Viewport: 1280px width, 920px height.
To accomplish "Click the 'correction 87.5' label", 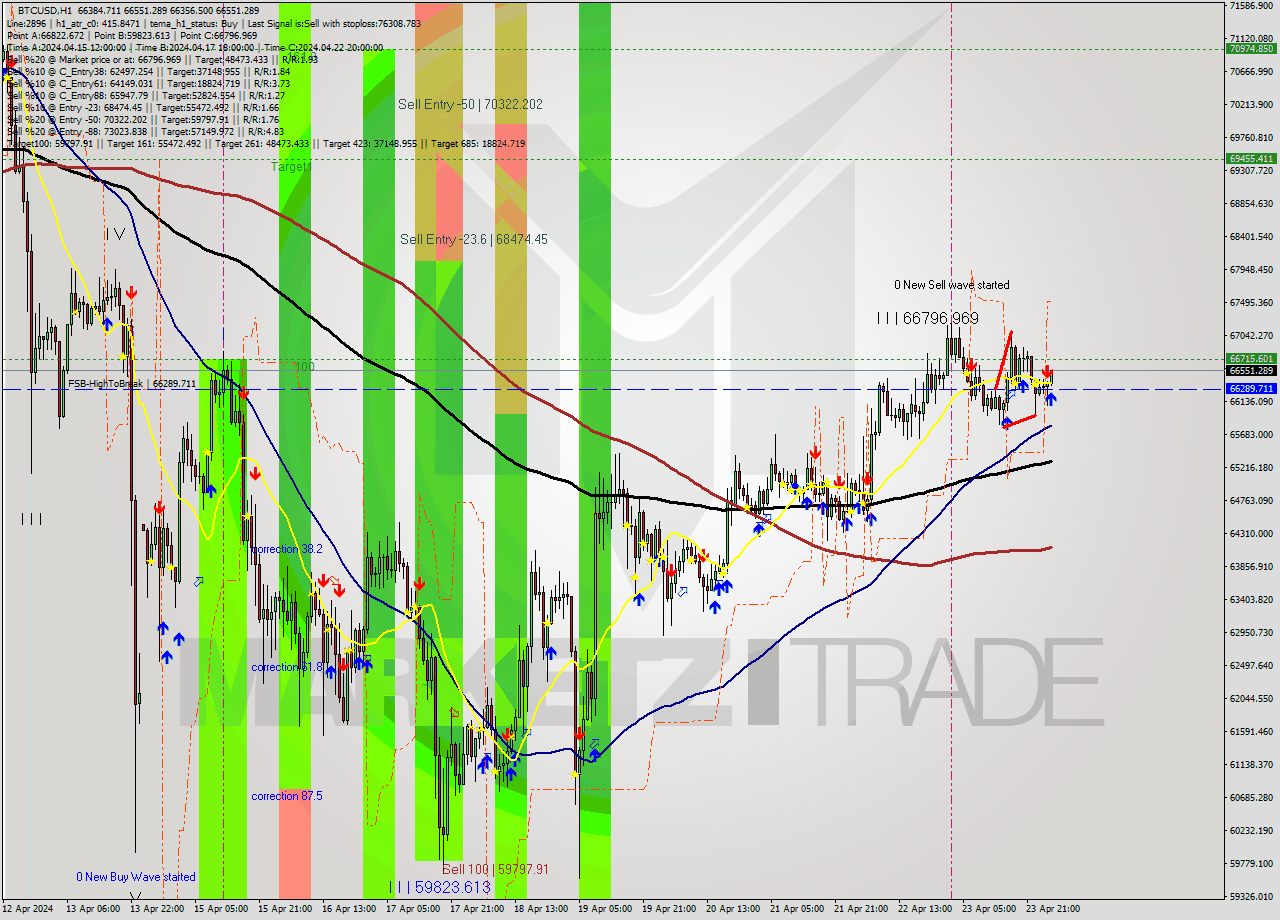I will point(286,796).
